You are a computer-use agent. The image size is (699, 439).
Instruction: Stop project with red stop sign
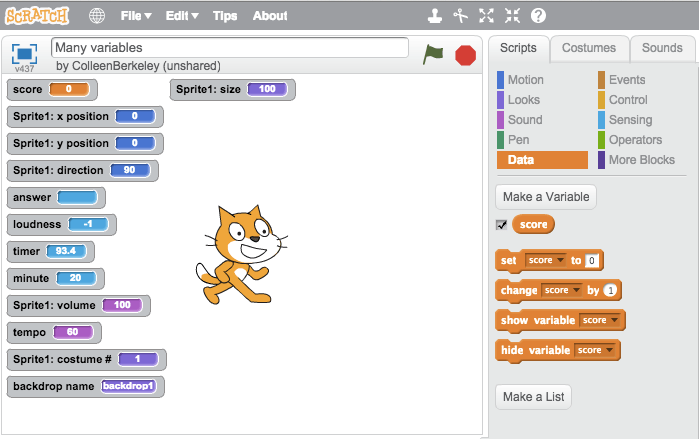pos(465,55)
